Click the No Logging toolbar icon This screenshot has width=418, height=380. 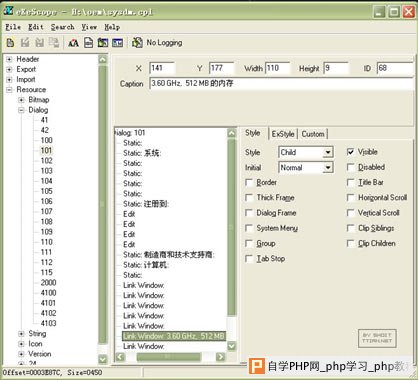pyautogui.click(x=137, y=43)
